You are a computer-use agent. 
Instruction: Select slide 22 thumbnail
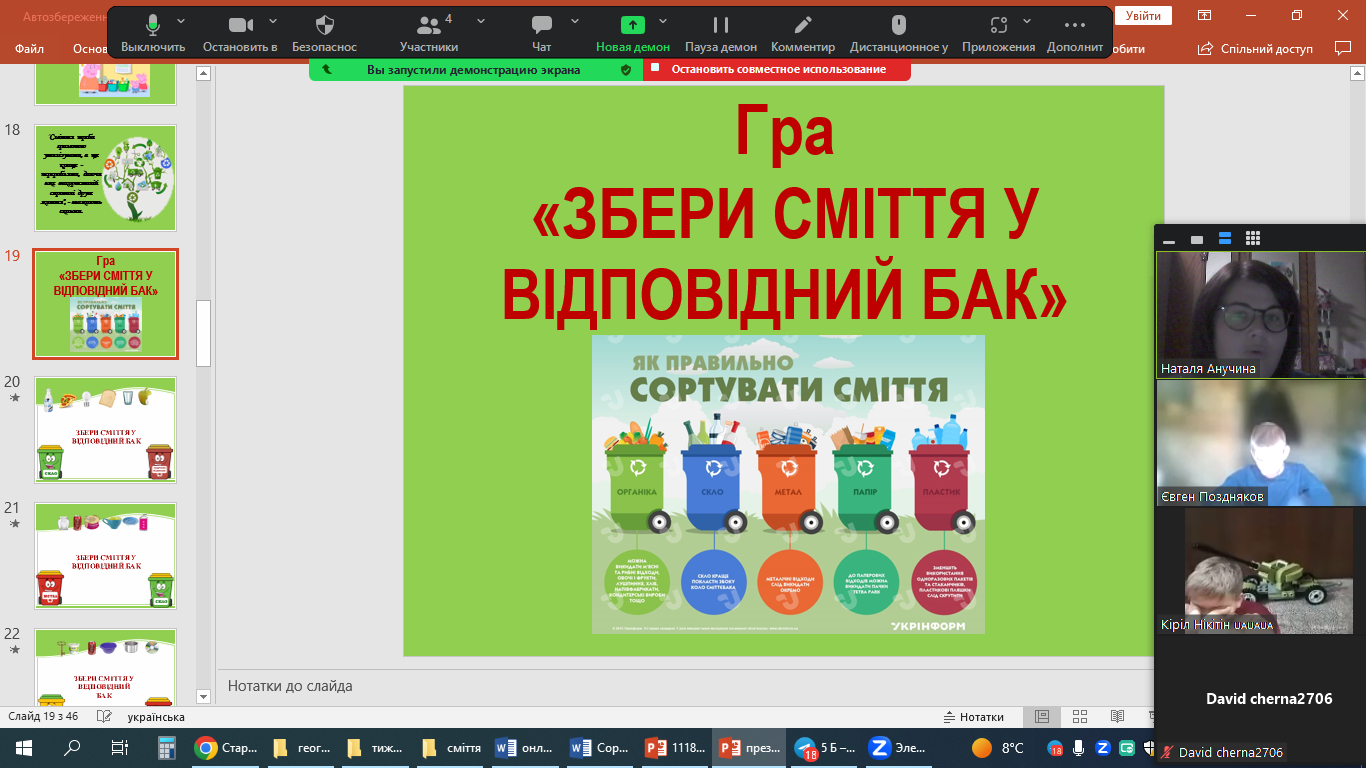coord(106,668)
